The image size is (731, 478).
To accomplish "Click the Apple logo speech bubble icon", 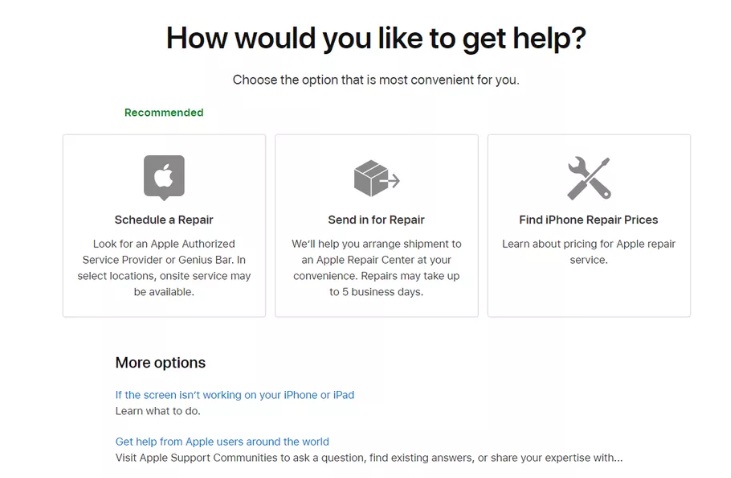I will pyautogui.click(x=164, y=178).
